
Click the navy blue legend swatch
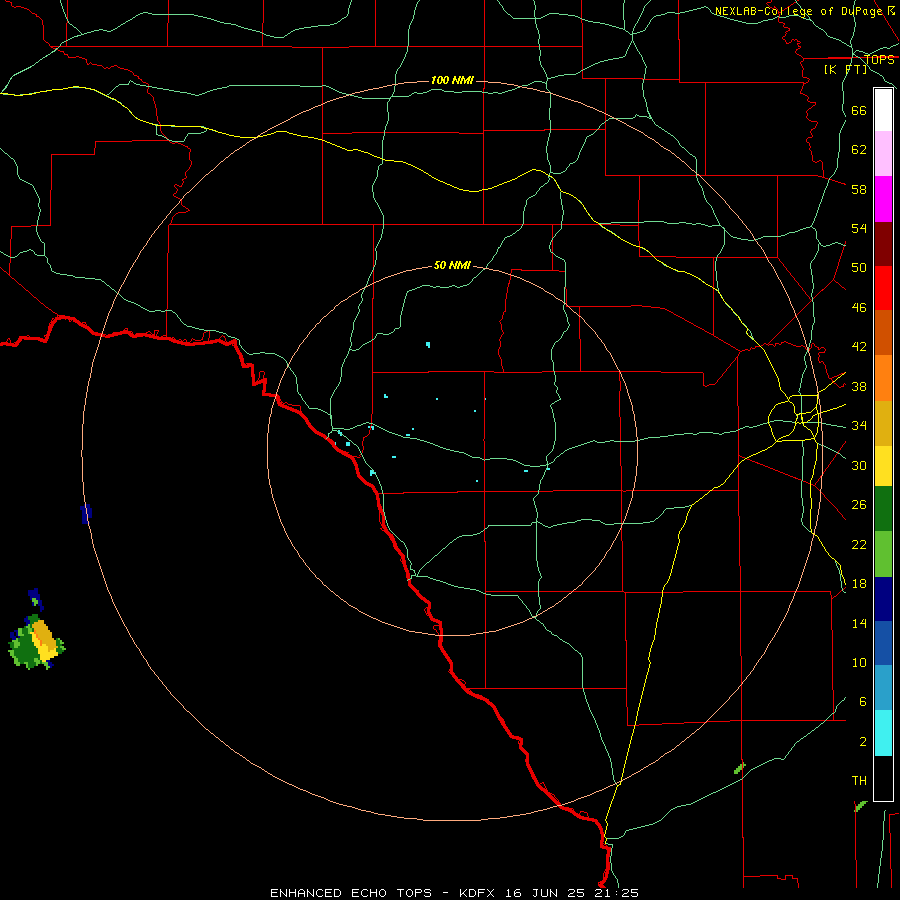883,599
